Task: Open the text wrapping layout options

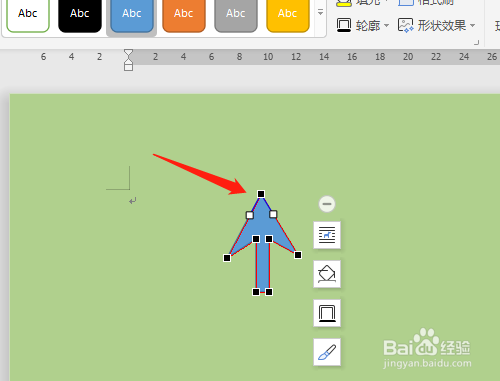Action: 327,235
